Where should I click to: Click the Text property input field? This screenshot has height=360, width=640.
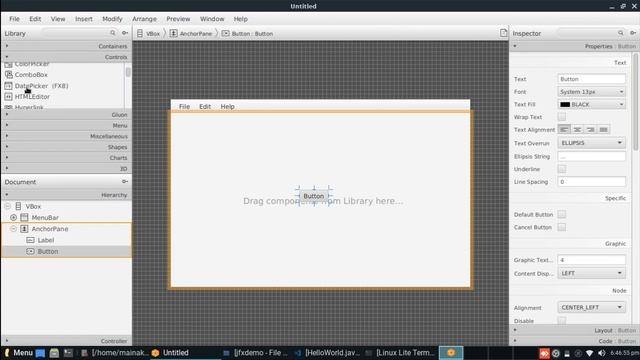click(x=591, y=79)
